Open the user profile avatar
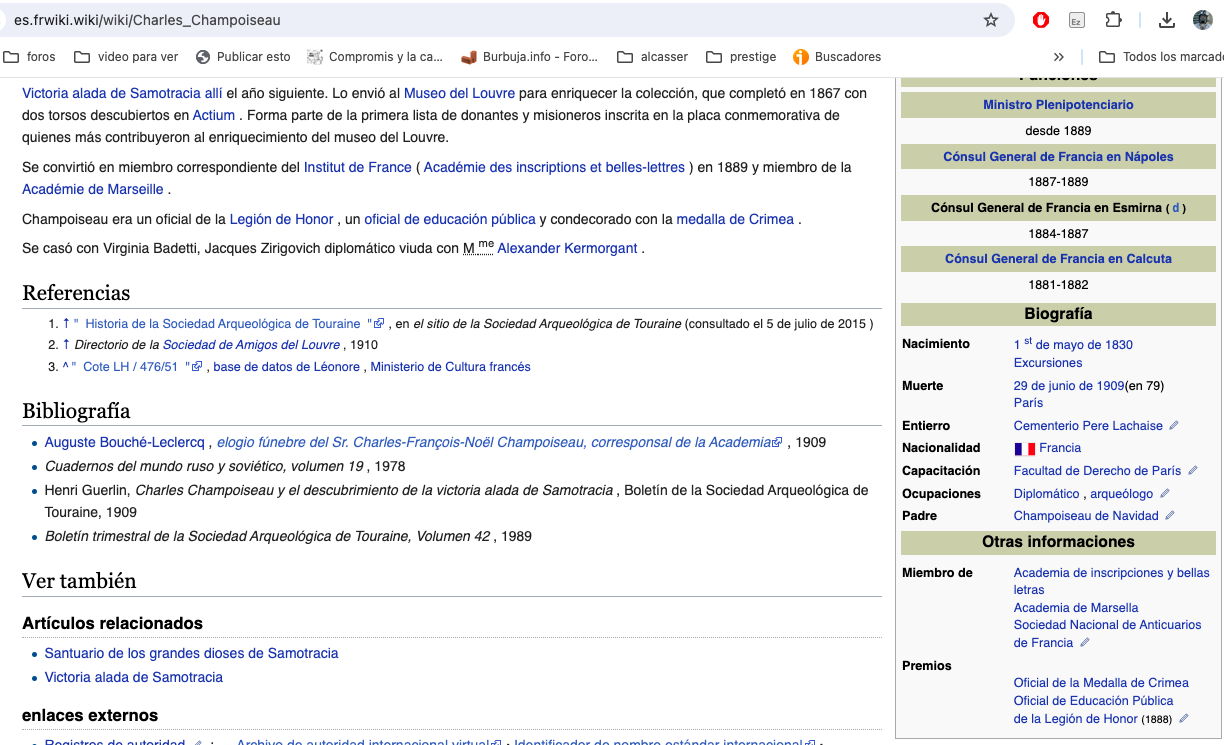 pos(1203,20)
